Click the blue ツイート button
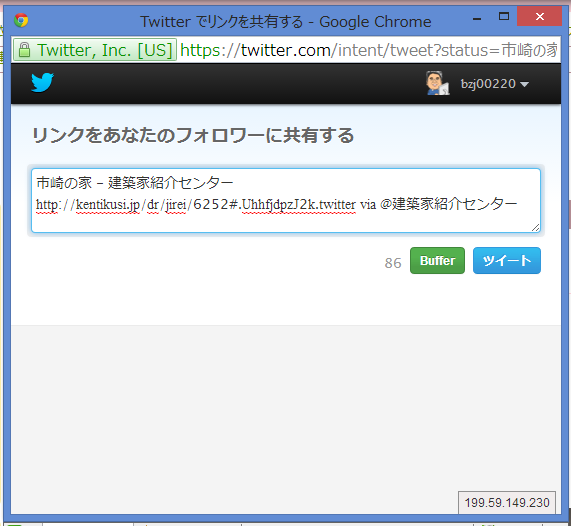The width and height of the screenshot is (571, 526). [507, 260]
